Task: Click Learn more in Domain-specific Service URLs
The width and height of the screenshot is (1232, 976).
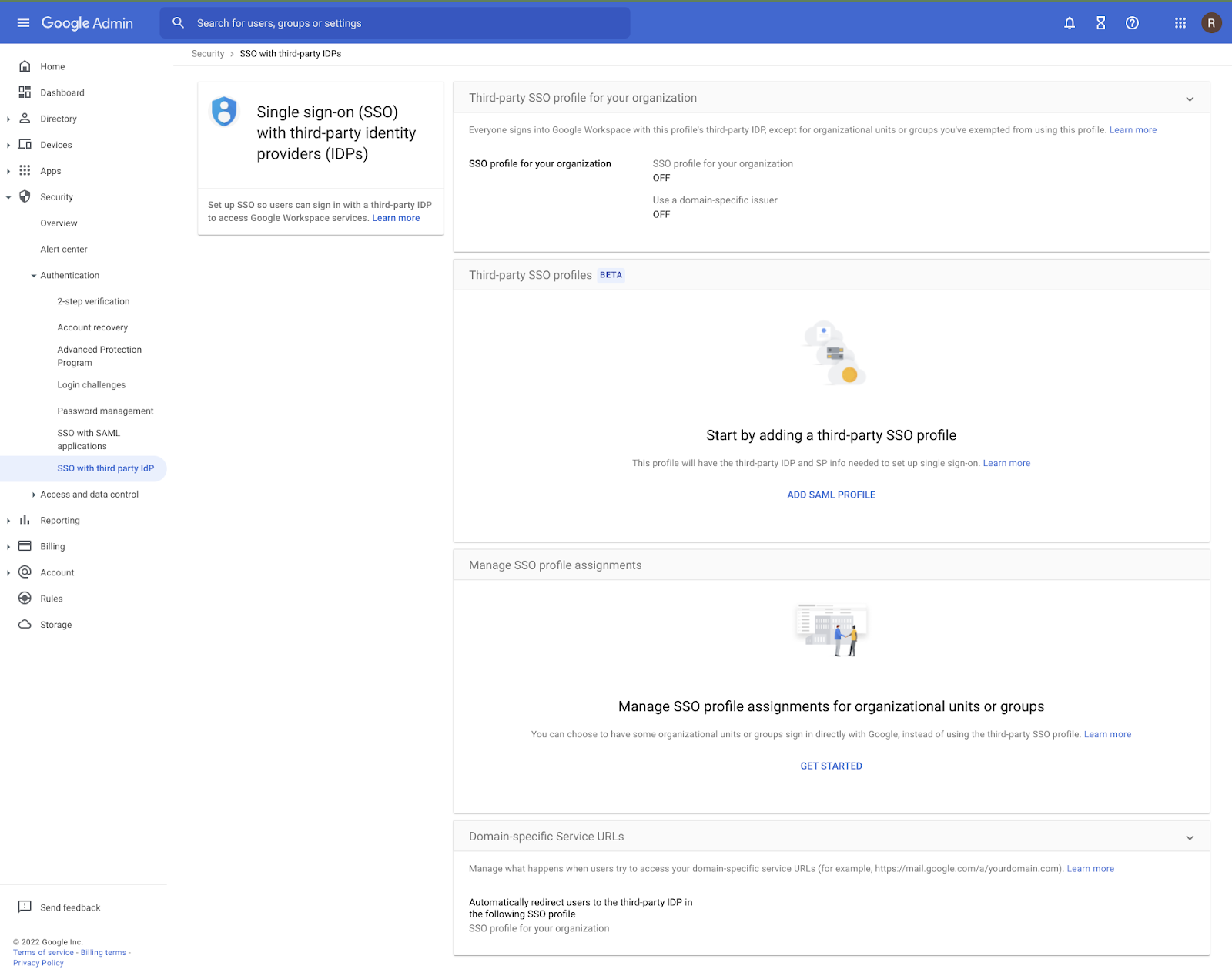Action: click(1090, 868)
